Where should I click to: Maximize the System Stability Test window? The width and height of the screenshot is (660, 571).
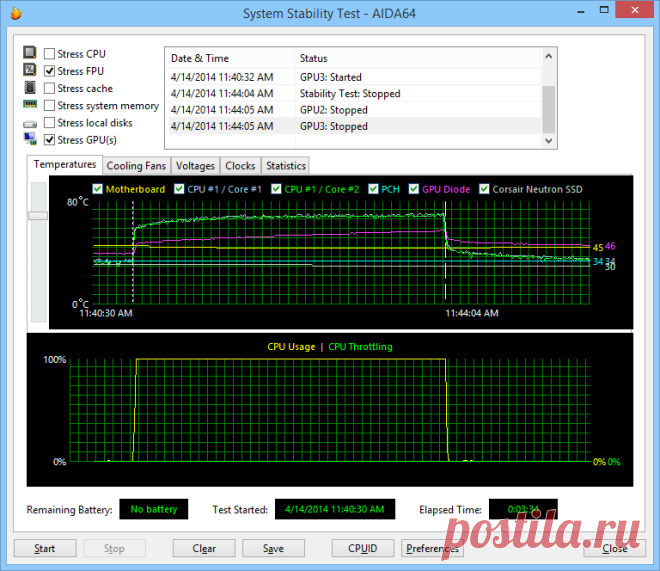coord(604,10)
